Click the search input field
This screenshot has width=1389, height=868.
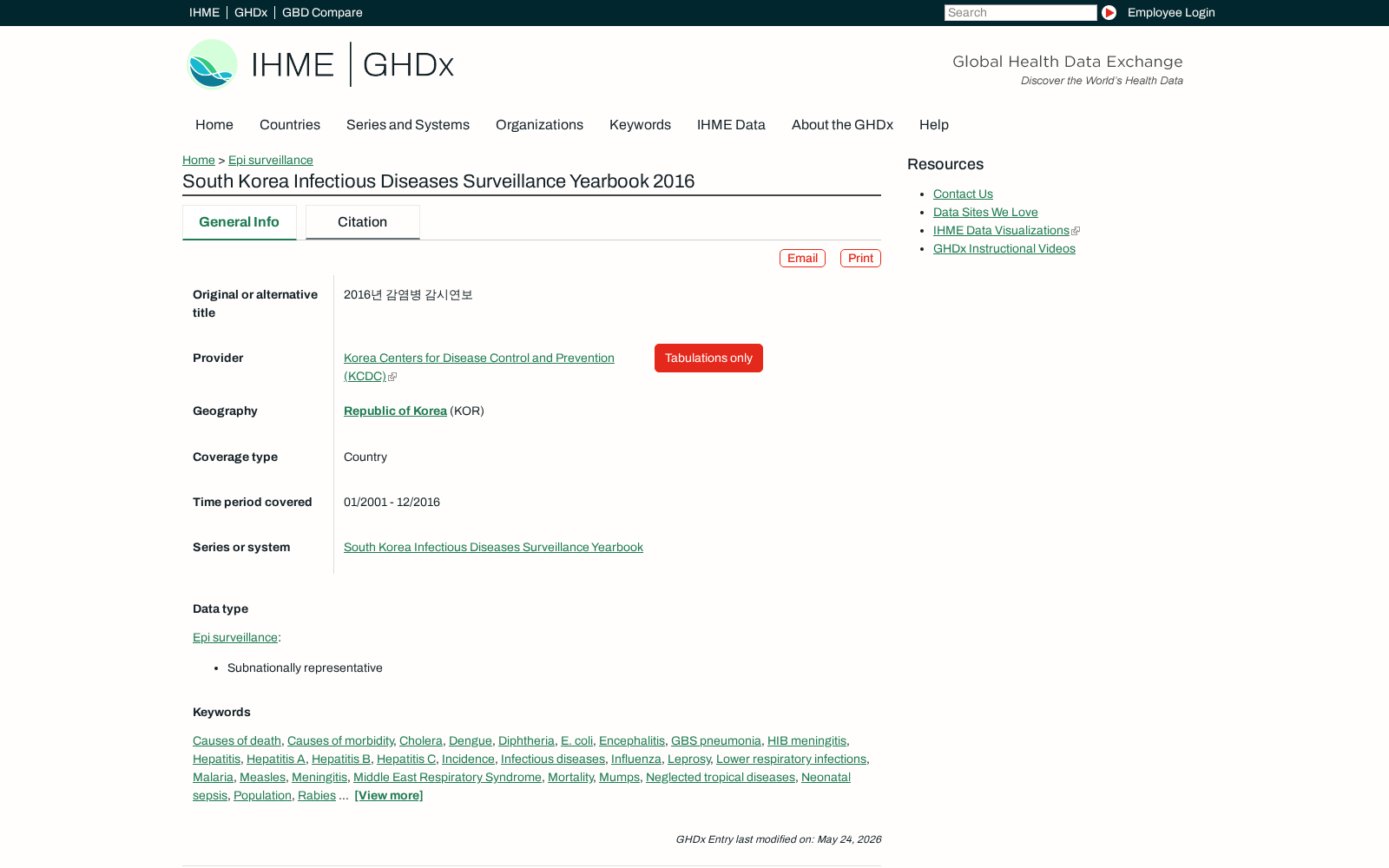(1020, 12)
